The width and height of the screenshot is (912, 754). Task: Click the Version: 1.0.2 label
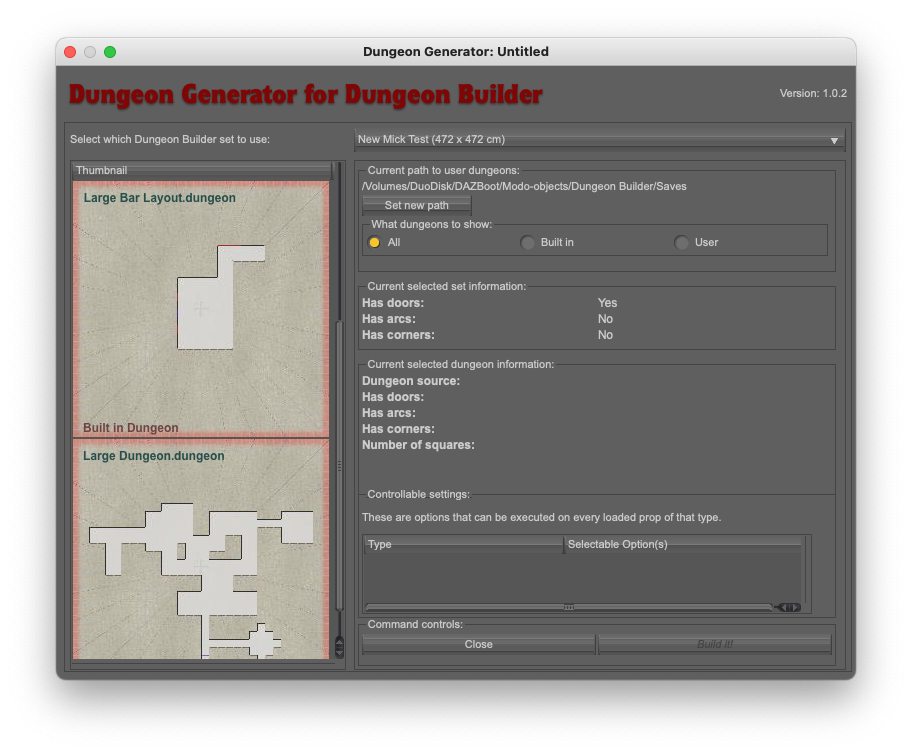(x=813, y=93)
